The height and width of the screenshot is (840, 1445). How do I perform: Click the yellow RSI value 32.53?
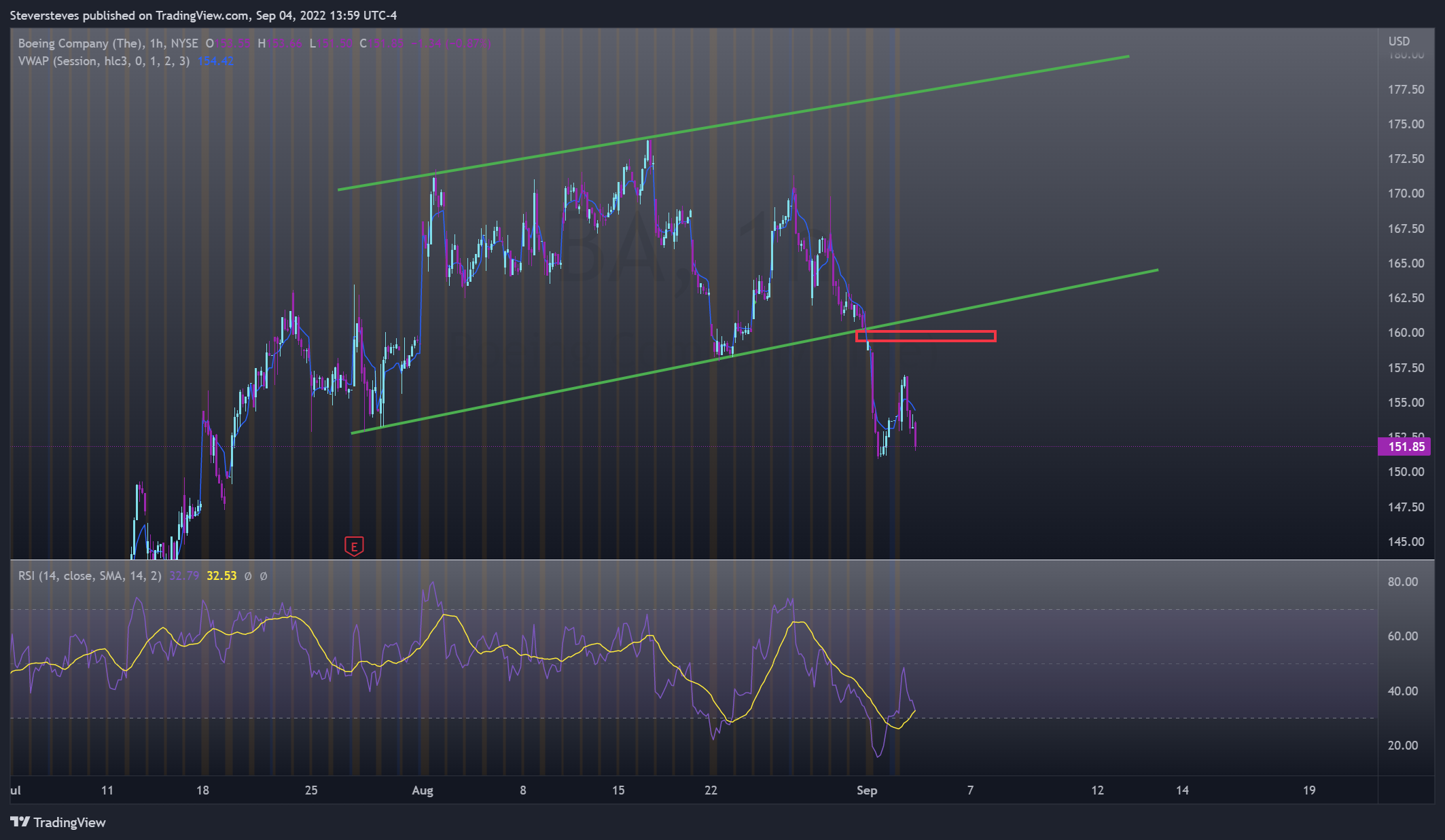pyautogui.click(x=221, y=576)
